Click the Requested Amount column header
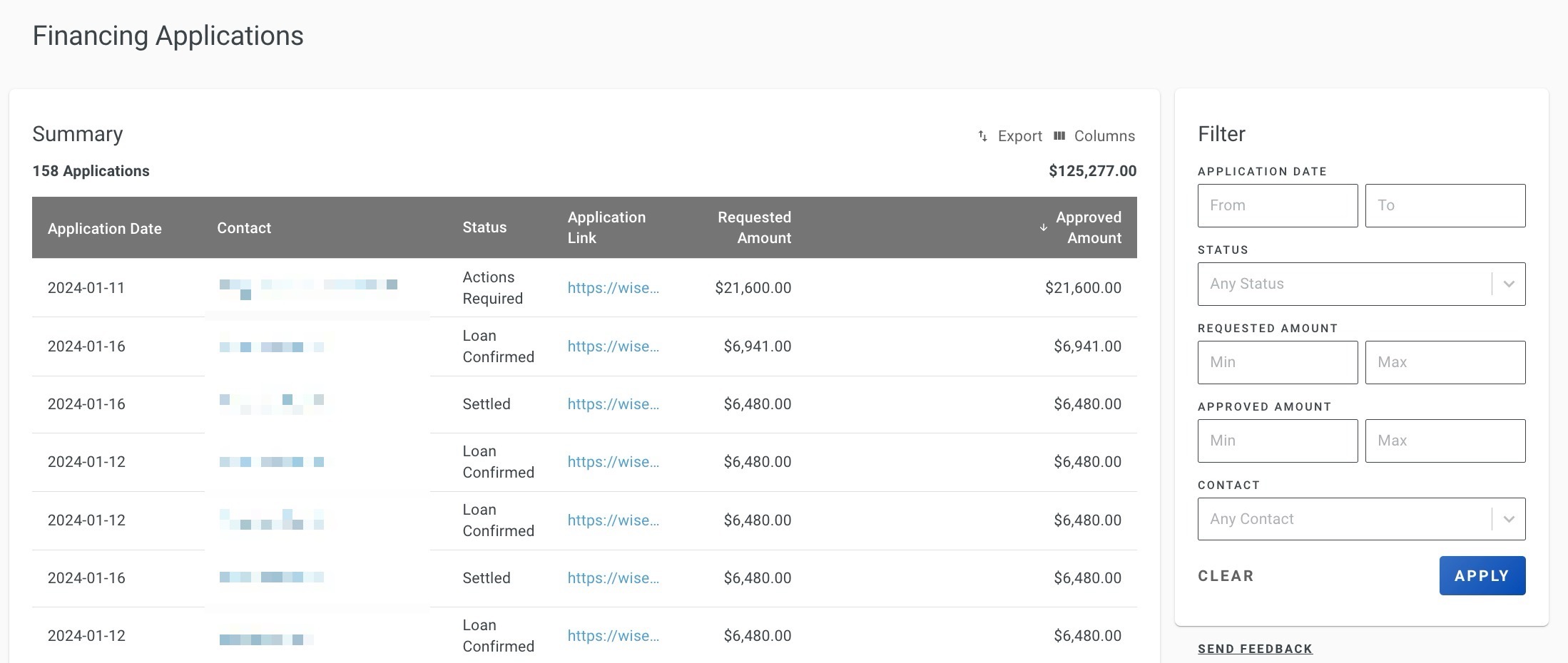This screenshot has width=1568, height=663. [x=754, y=227]
